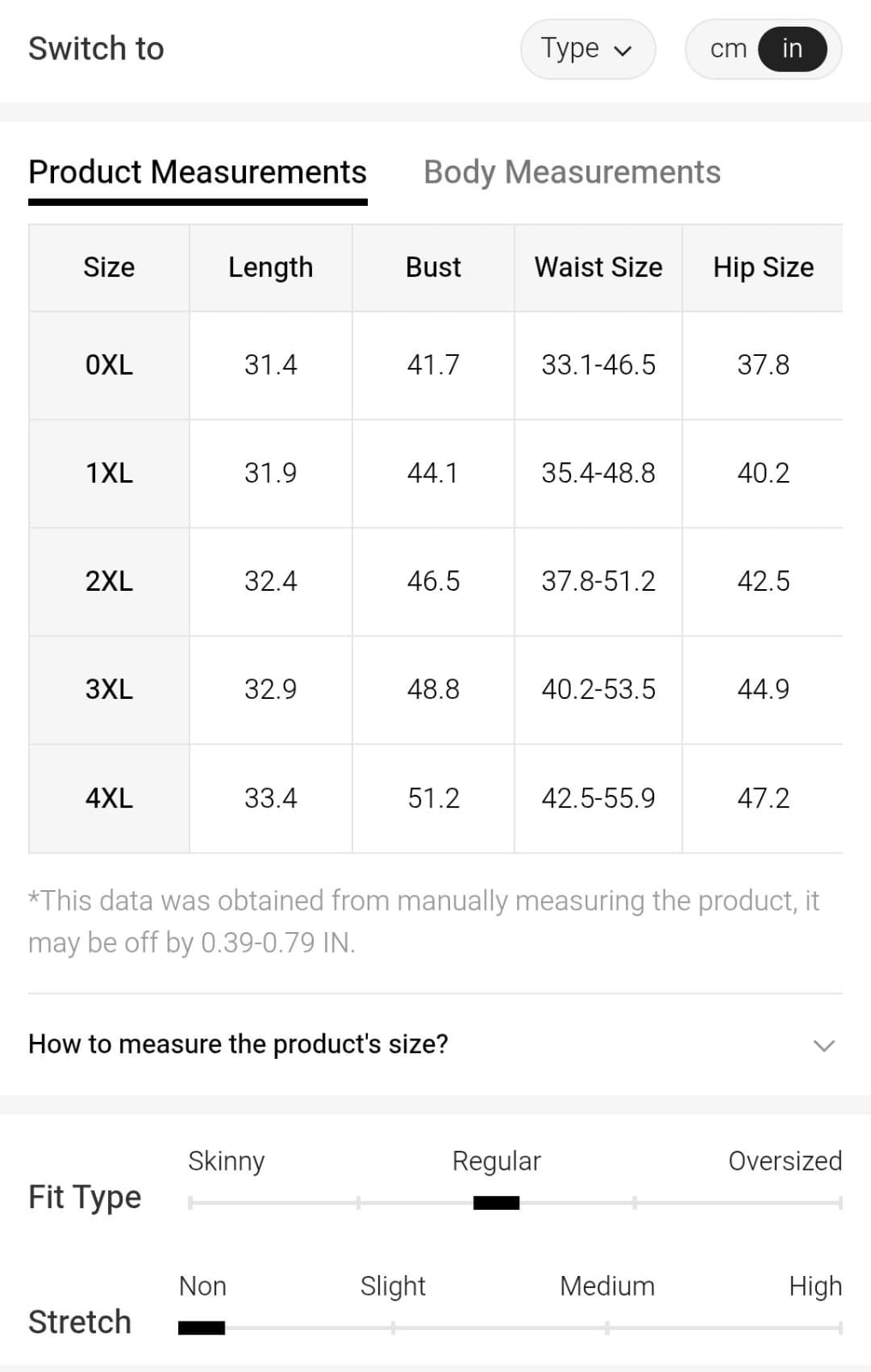
Task: Click the 2XL size label
Action: [109, 581]
